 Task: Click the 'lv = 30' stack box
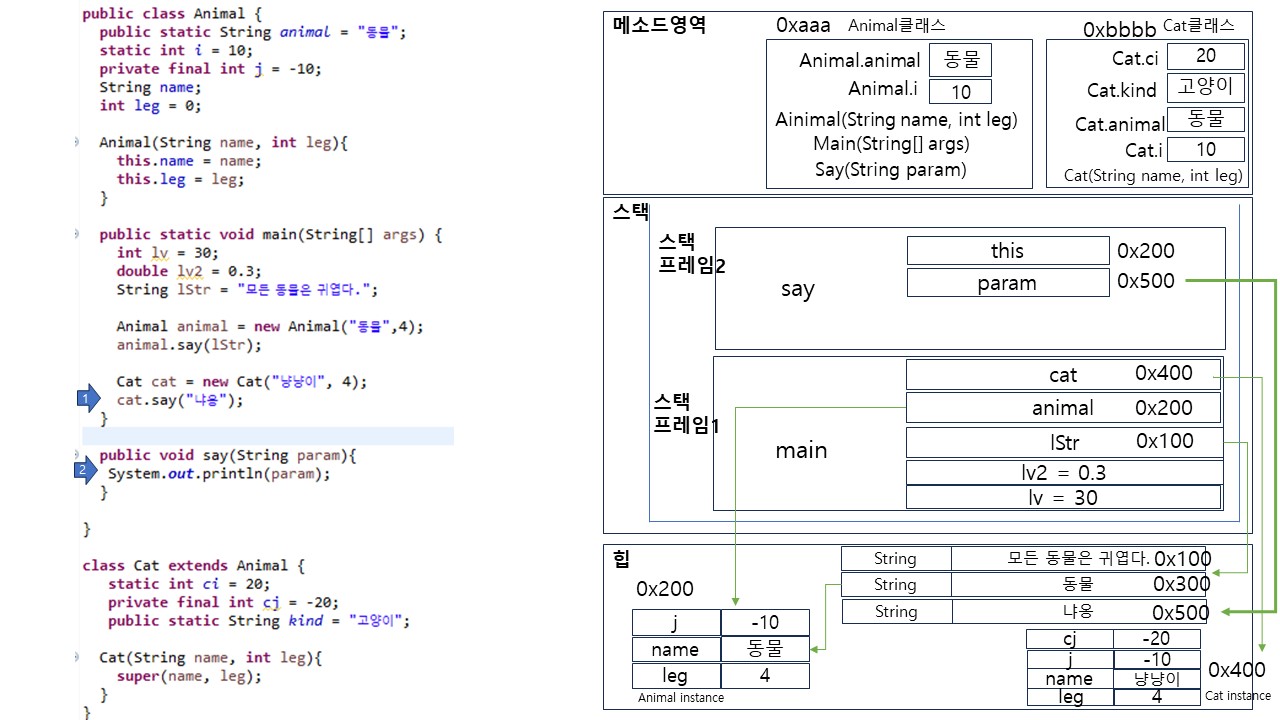pyautogui.click(x=1063, y=497)
